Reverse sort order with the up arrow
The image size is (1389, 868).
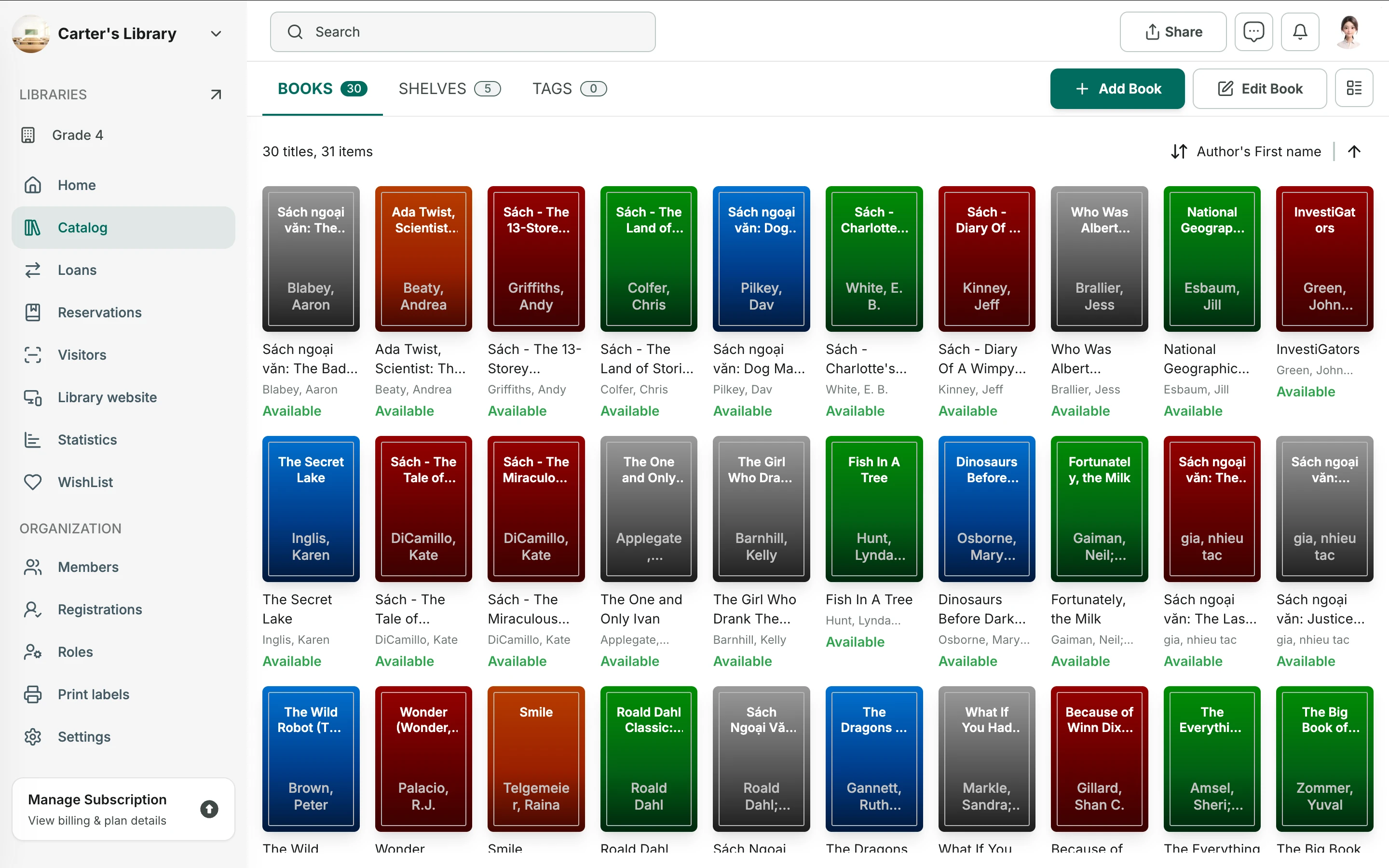pos(1354,151)
